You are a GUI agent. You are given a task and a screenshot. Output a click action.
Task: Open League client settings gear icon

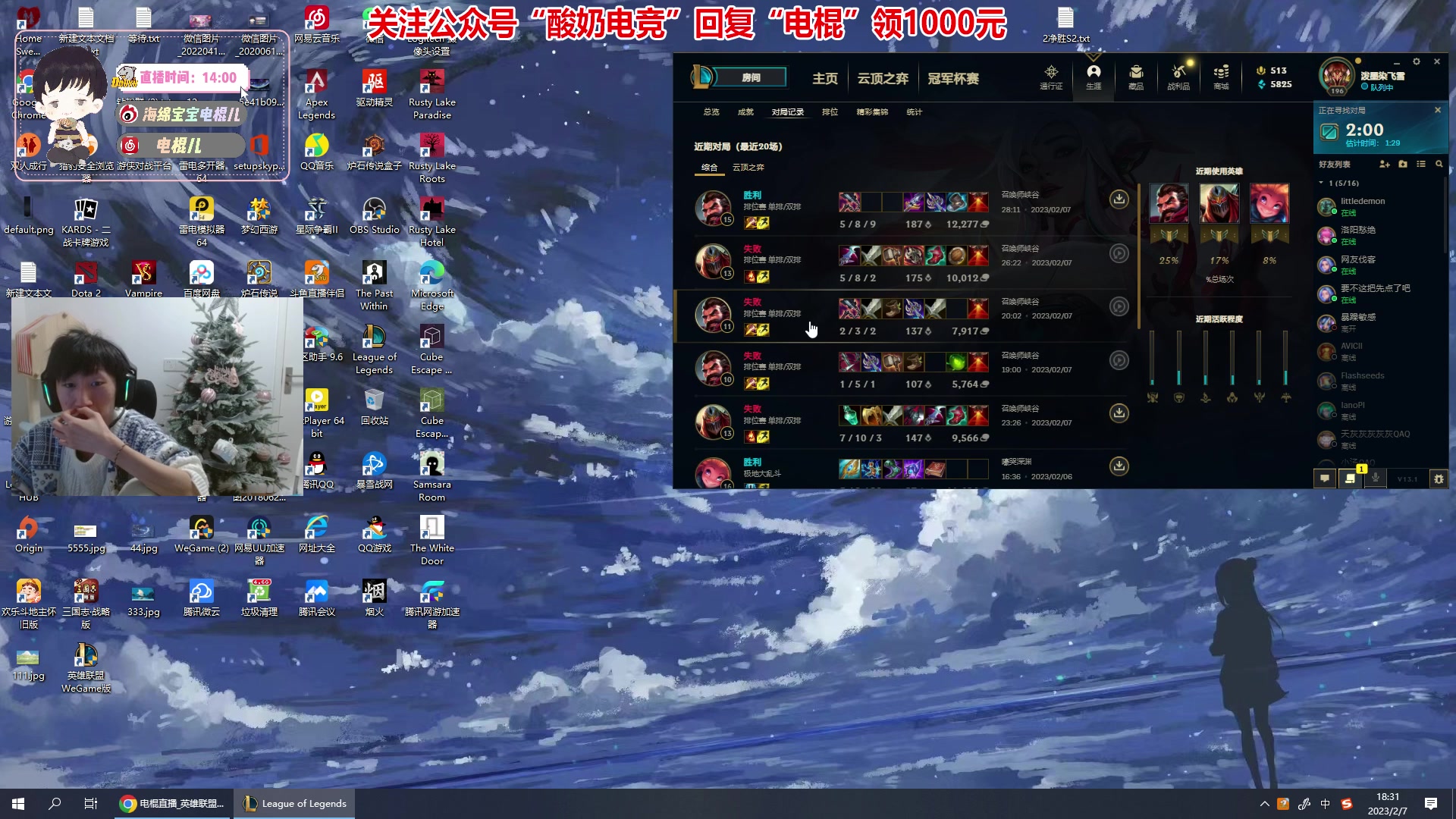[1416, 61]
